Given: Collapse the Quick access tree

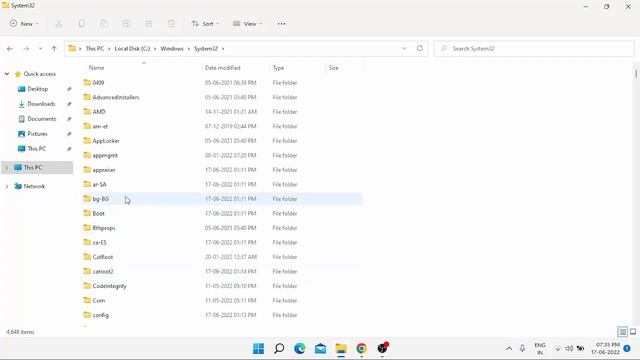Looking at the screenshot, I should (x=7, y=74).
